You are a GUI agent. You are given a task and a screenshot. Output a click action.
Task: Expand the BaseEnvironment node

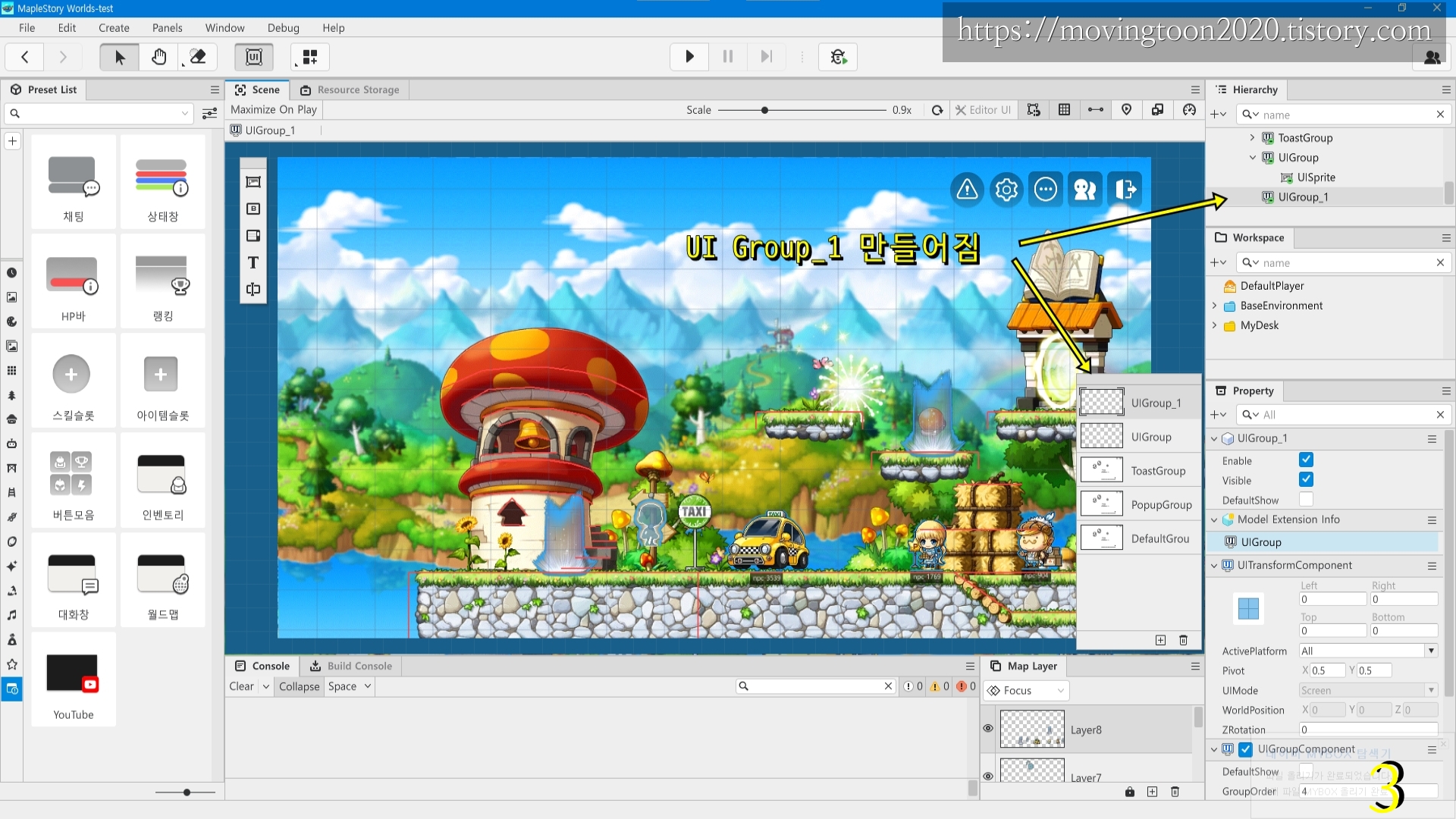pos(1214,305)
